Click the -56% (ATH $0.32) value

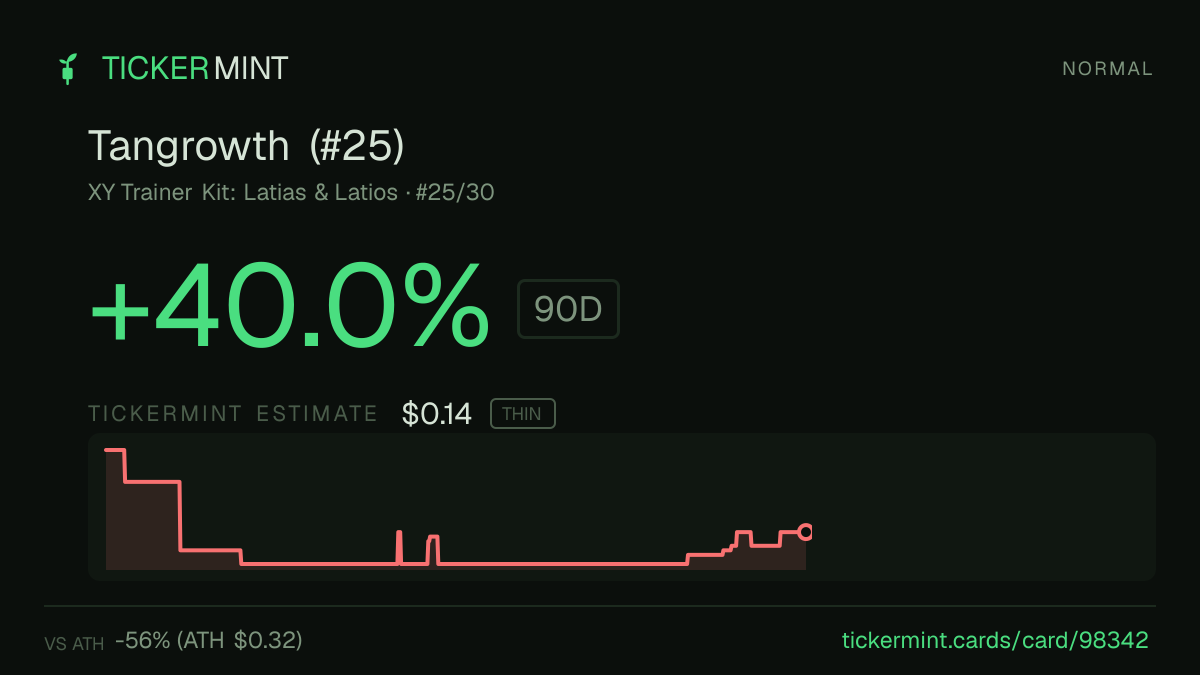[x=208, y=640]
